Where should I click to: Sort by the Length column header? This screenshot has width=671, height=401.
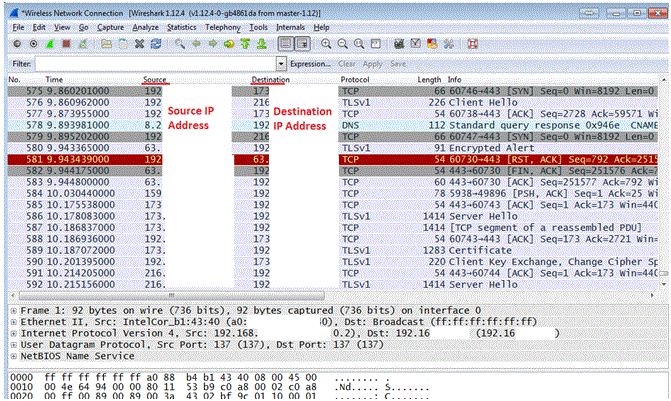click(429, 80)
